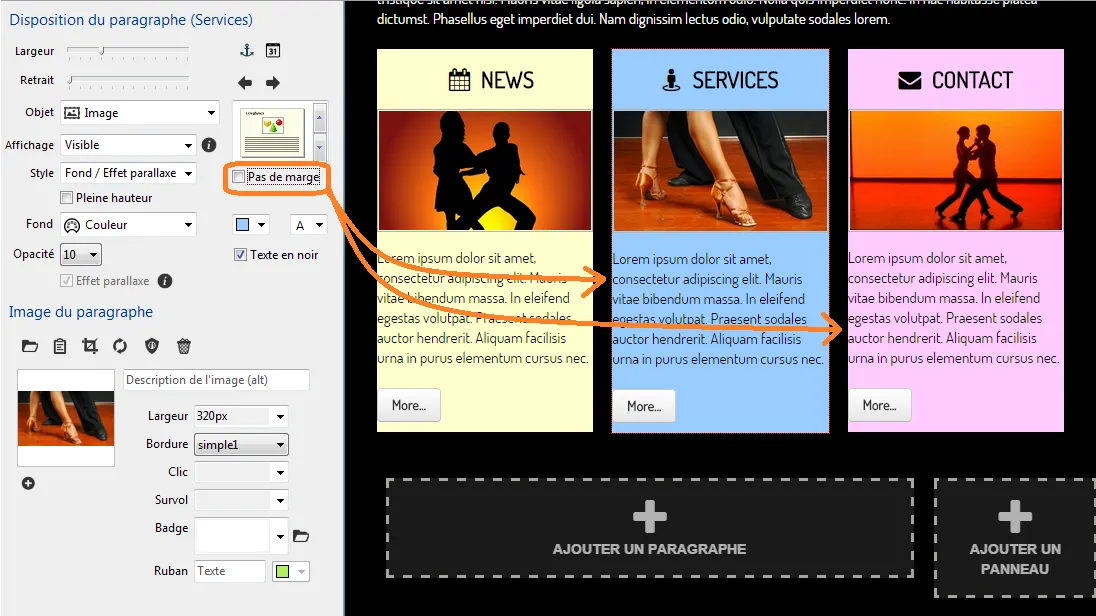Image resolution: width=1096 pixels, height=616 pixels.
Task: Open the blue background color swatch
Action: coord(250,225)
